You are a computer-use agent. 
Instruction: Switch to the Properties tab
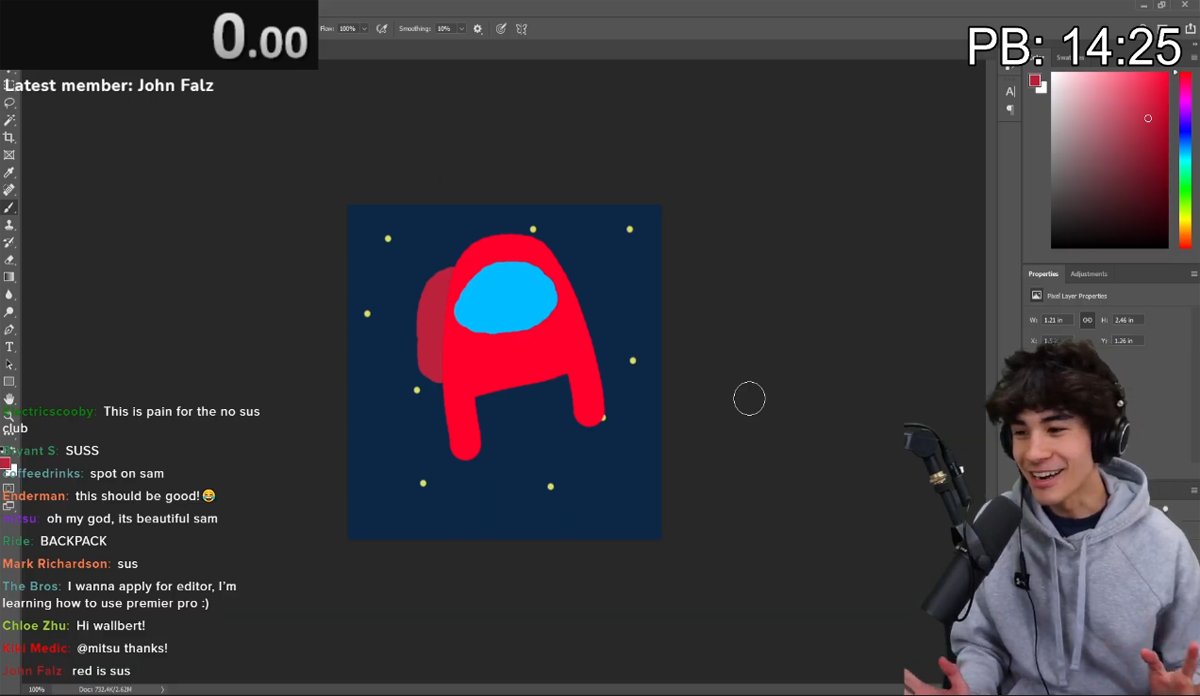pyautogui.click(x=1043, y=274)
